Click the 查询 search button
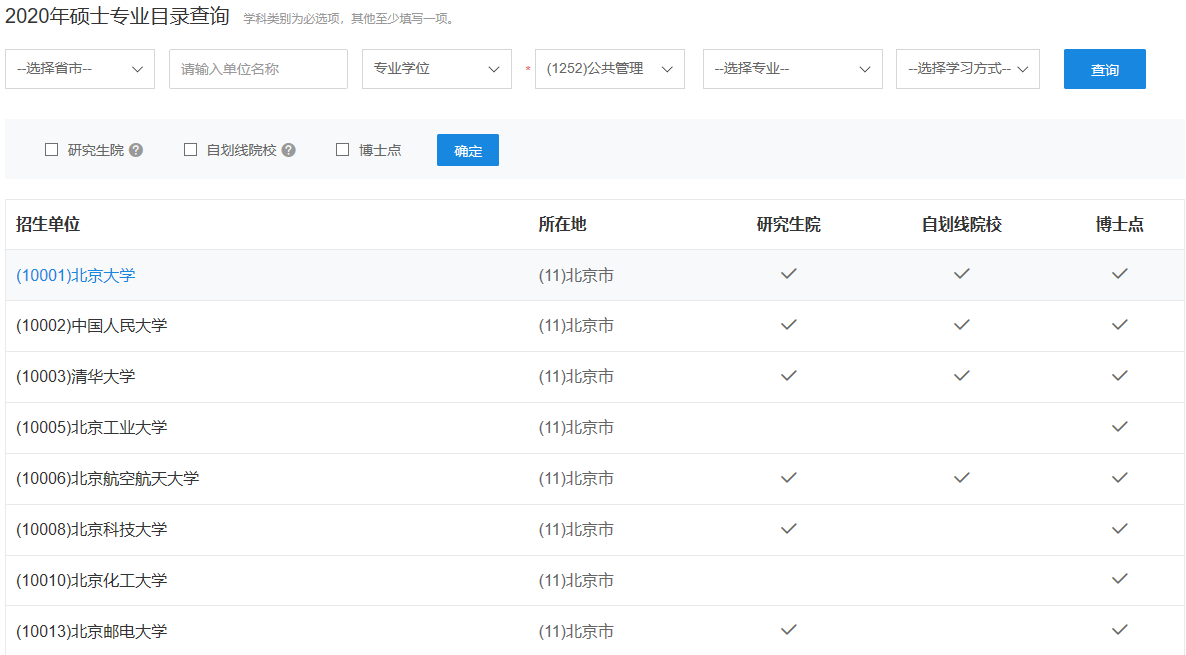This screenshot has height=655, width=1186. tap(1104, 69)
